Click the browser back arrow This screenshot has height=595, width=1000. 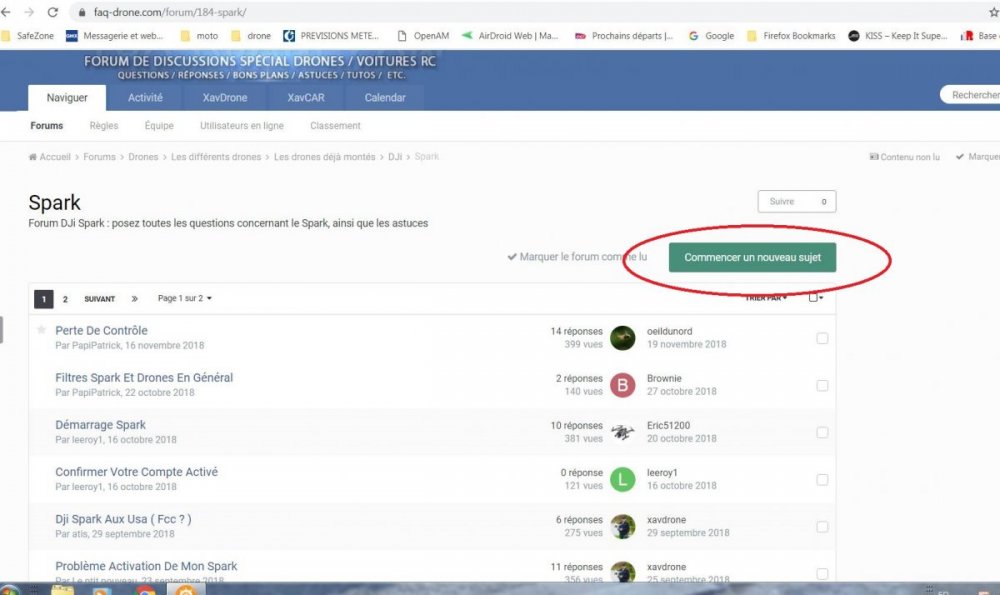click(6, 12)
